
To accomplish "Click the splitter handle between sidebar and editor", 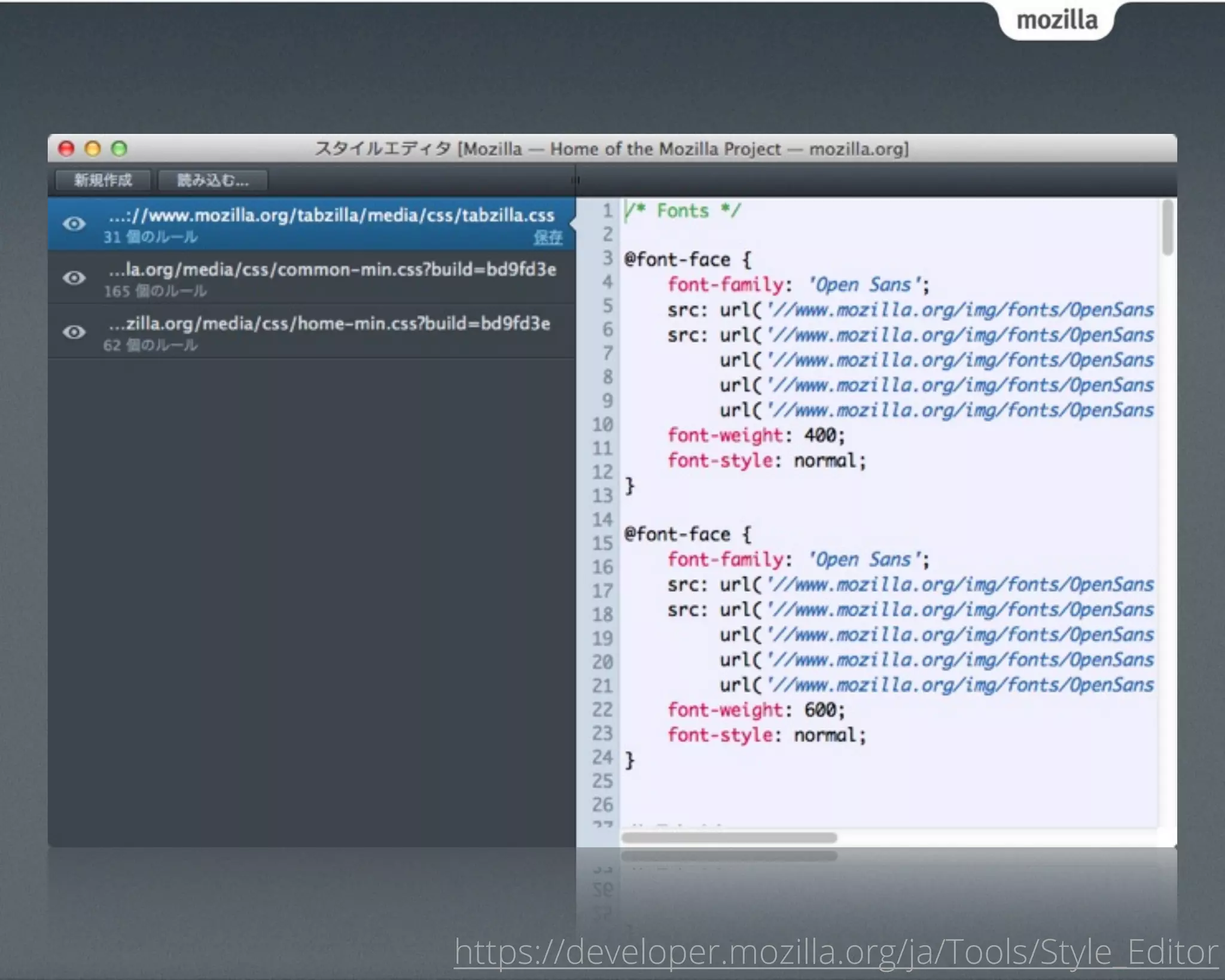I will pos(576,179).
